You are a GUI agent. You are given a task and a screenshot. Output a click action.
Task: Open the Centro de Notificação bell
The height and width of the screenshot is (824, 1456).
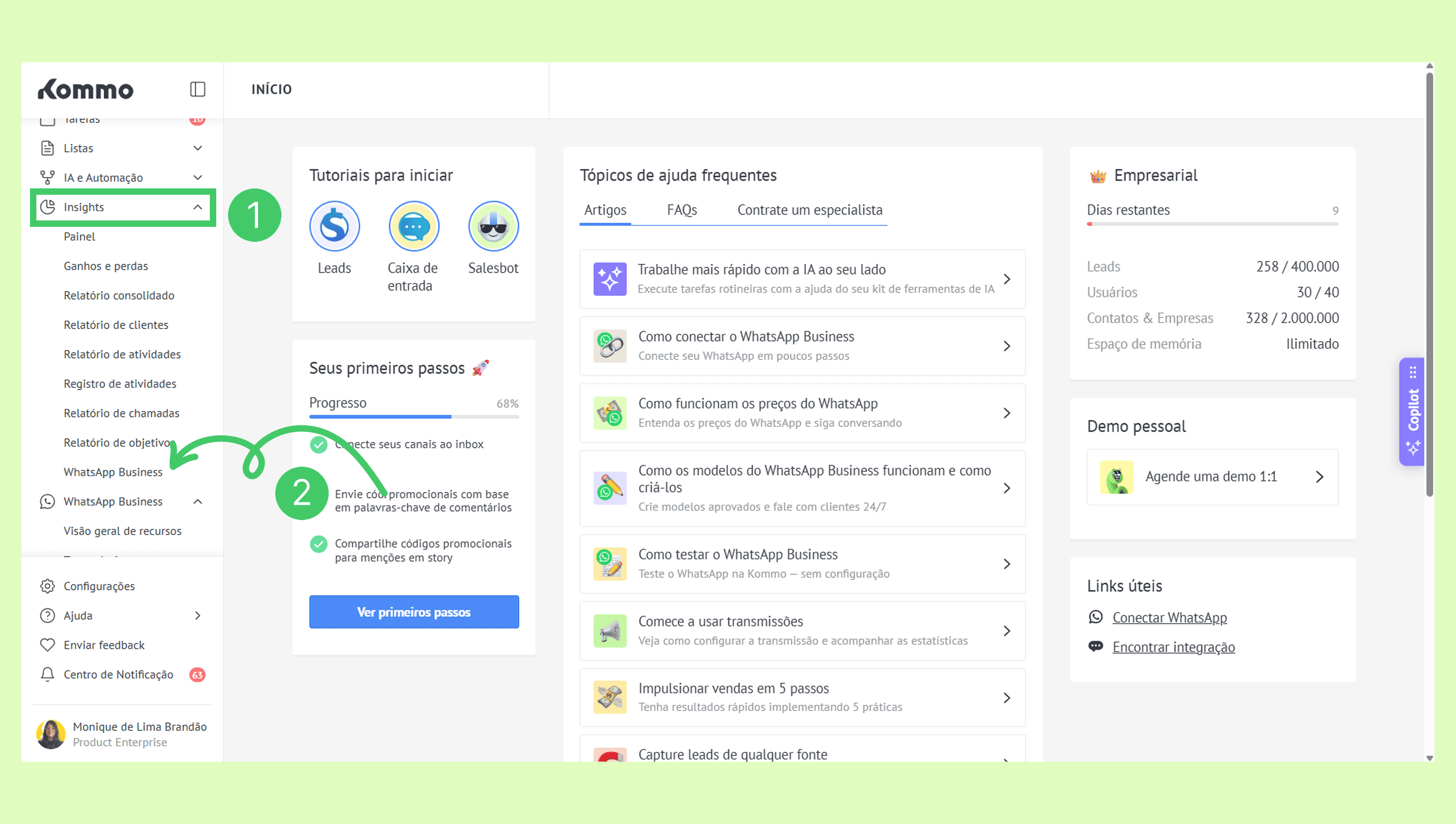pyautogui.click(x=48, y=674)
